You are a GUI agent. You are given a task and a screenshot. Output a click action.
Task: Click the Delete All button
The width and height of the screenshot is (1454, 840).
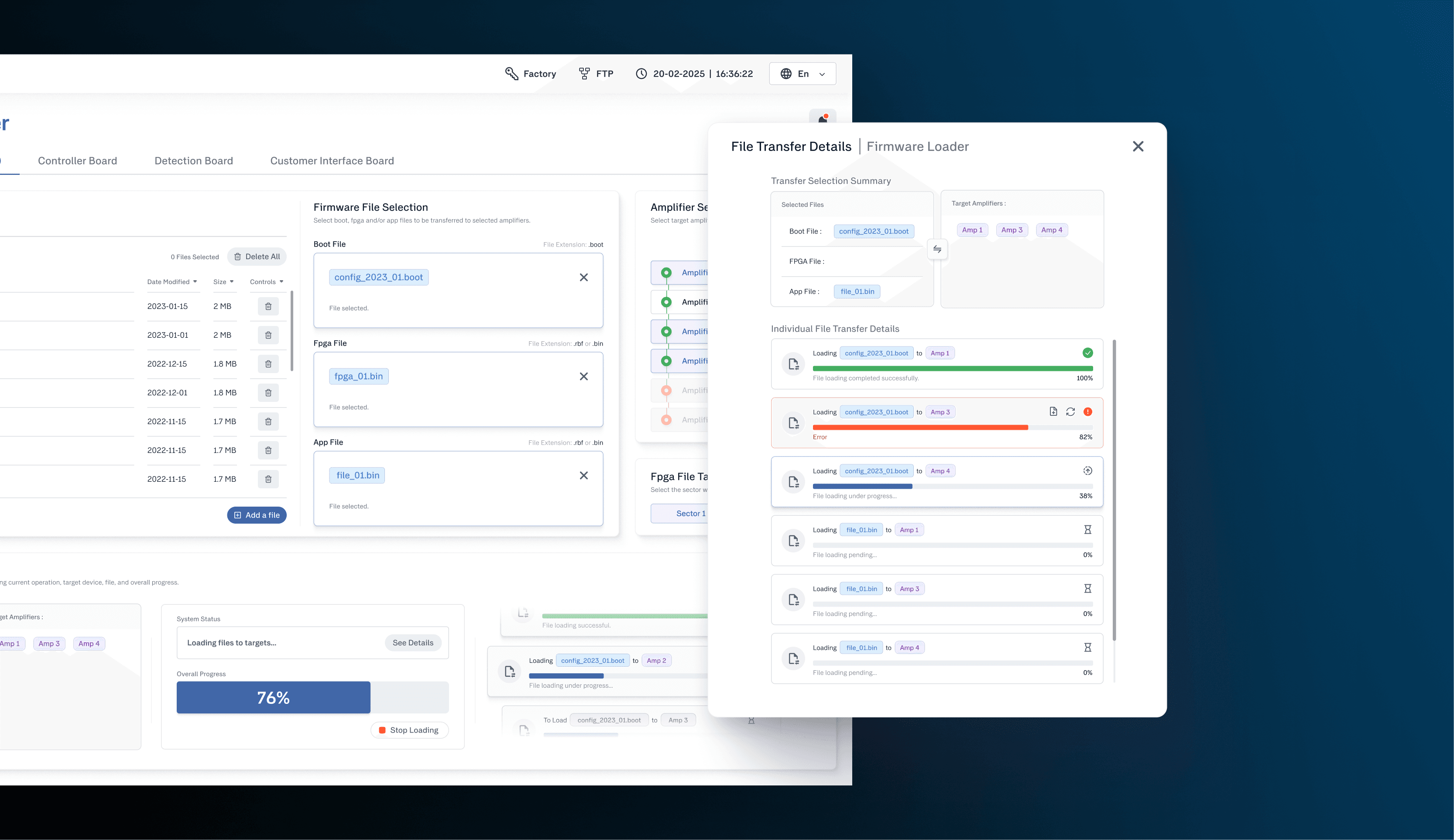[x=257, y=257]
